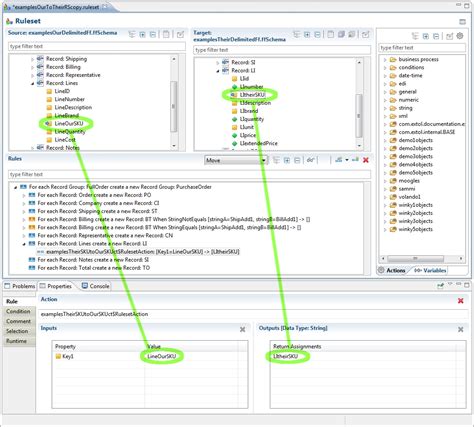Delete the selected rule with red X

366,160
